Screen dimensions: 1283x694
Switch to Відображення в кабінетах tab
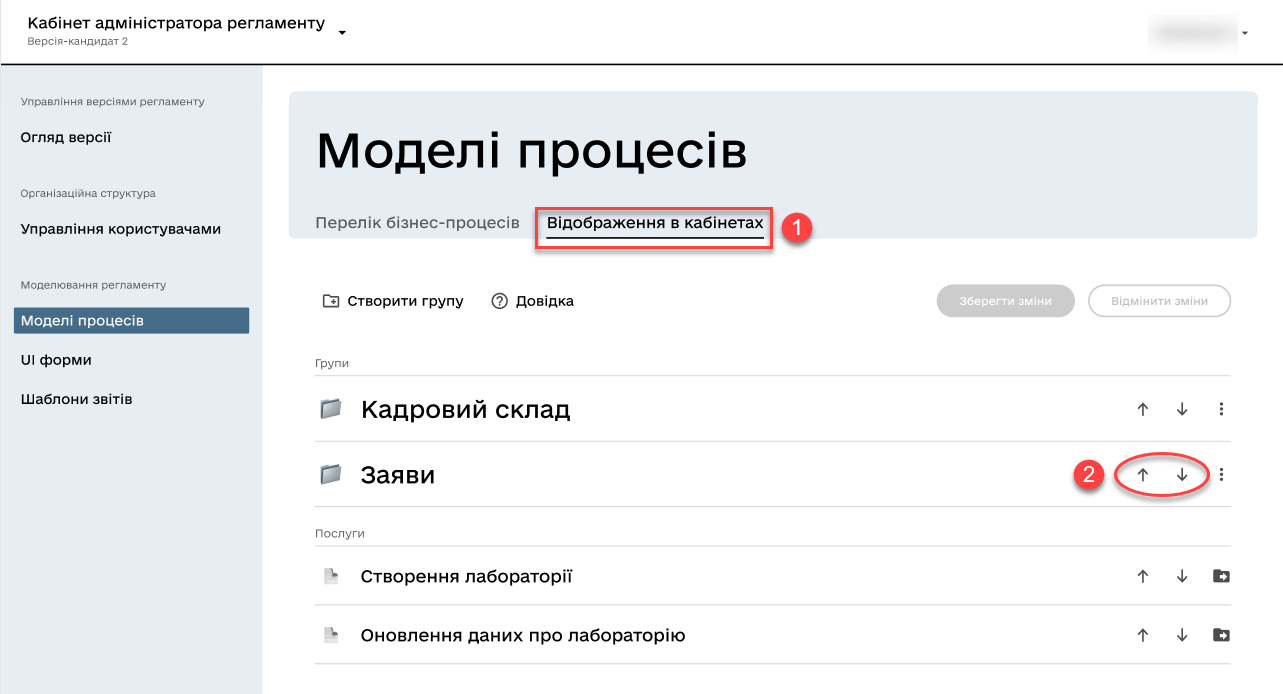click(x=655, y=222)
